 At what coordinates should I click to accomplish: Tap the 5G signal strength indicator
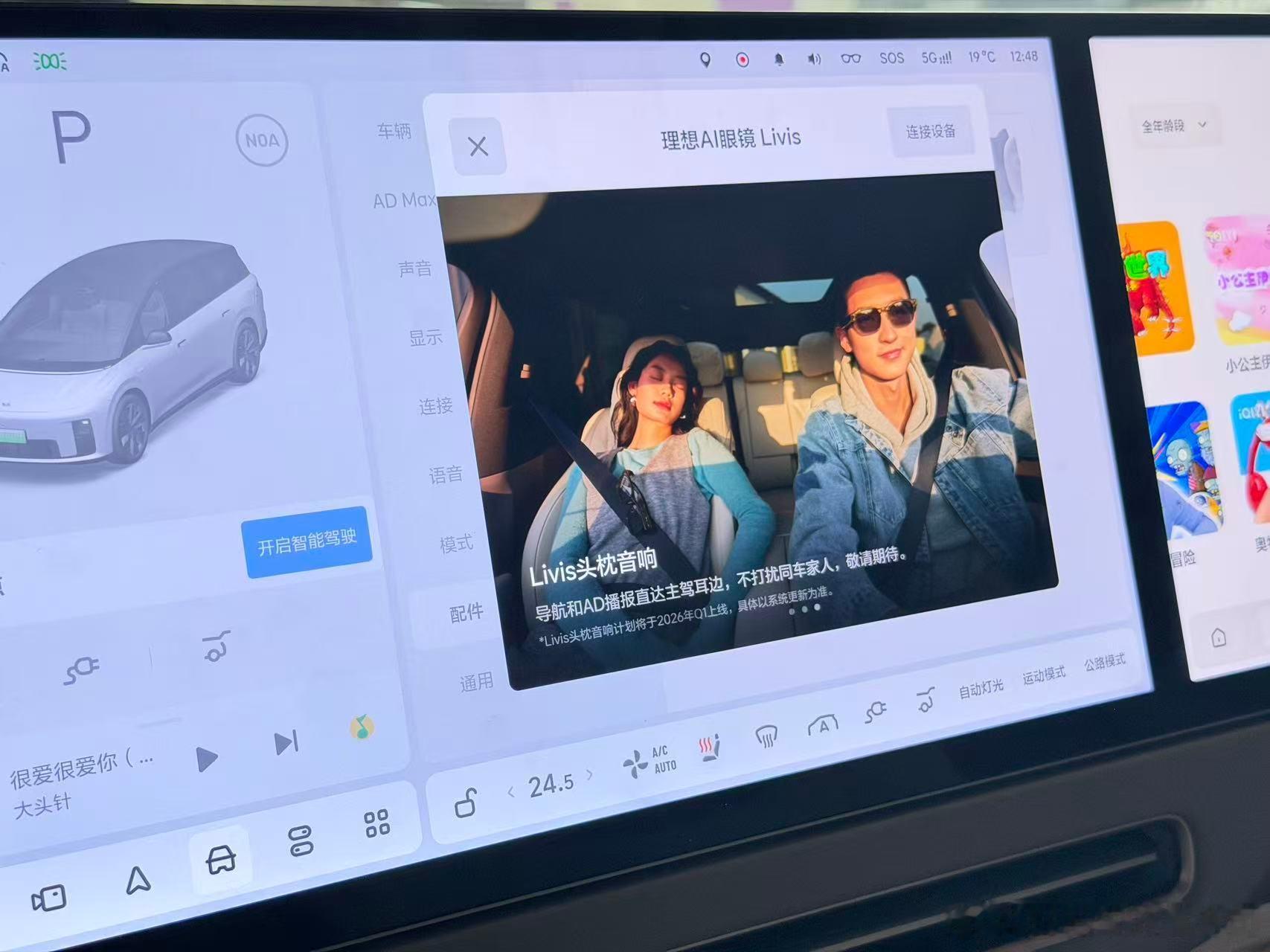click(937, 57)
